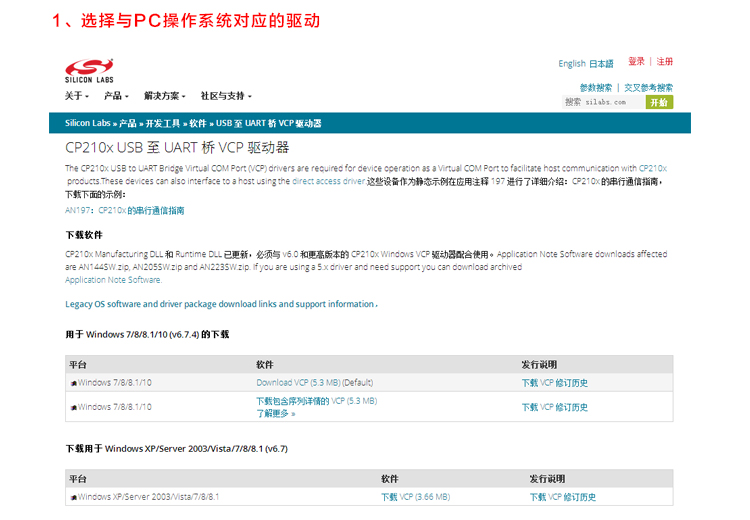The image size is (750, 520).
Task: Switch language to English
Action: click(572, 64)
